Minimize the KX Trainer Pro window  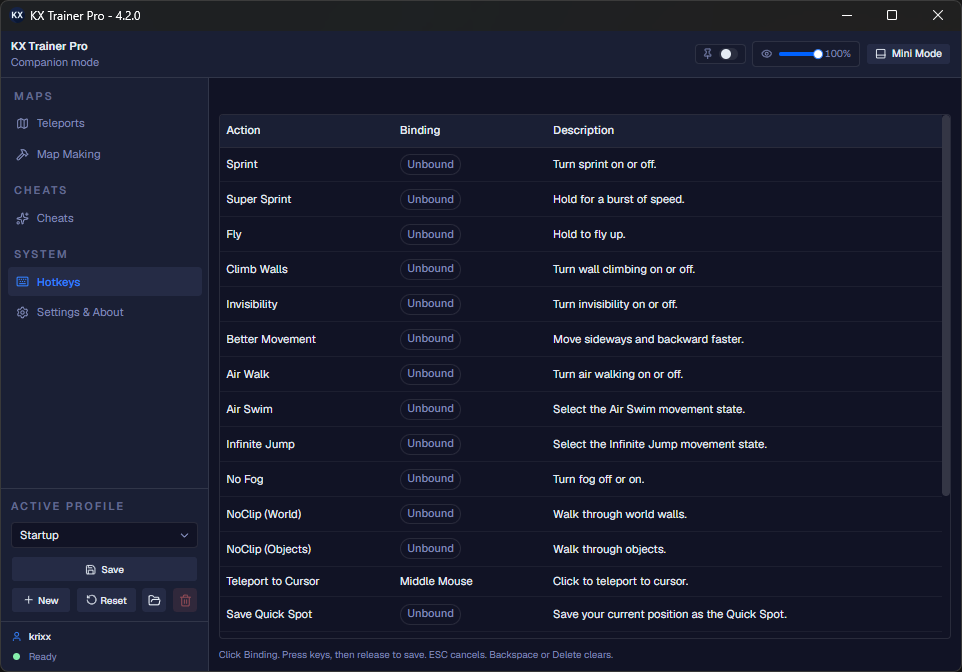tap(847, 15)
